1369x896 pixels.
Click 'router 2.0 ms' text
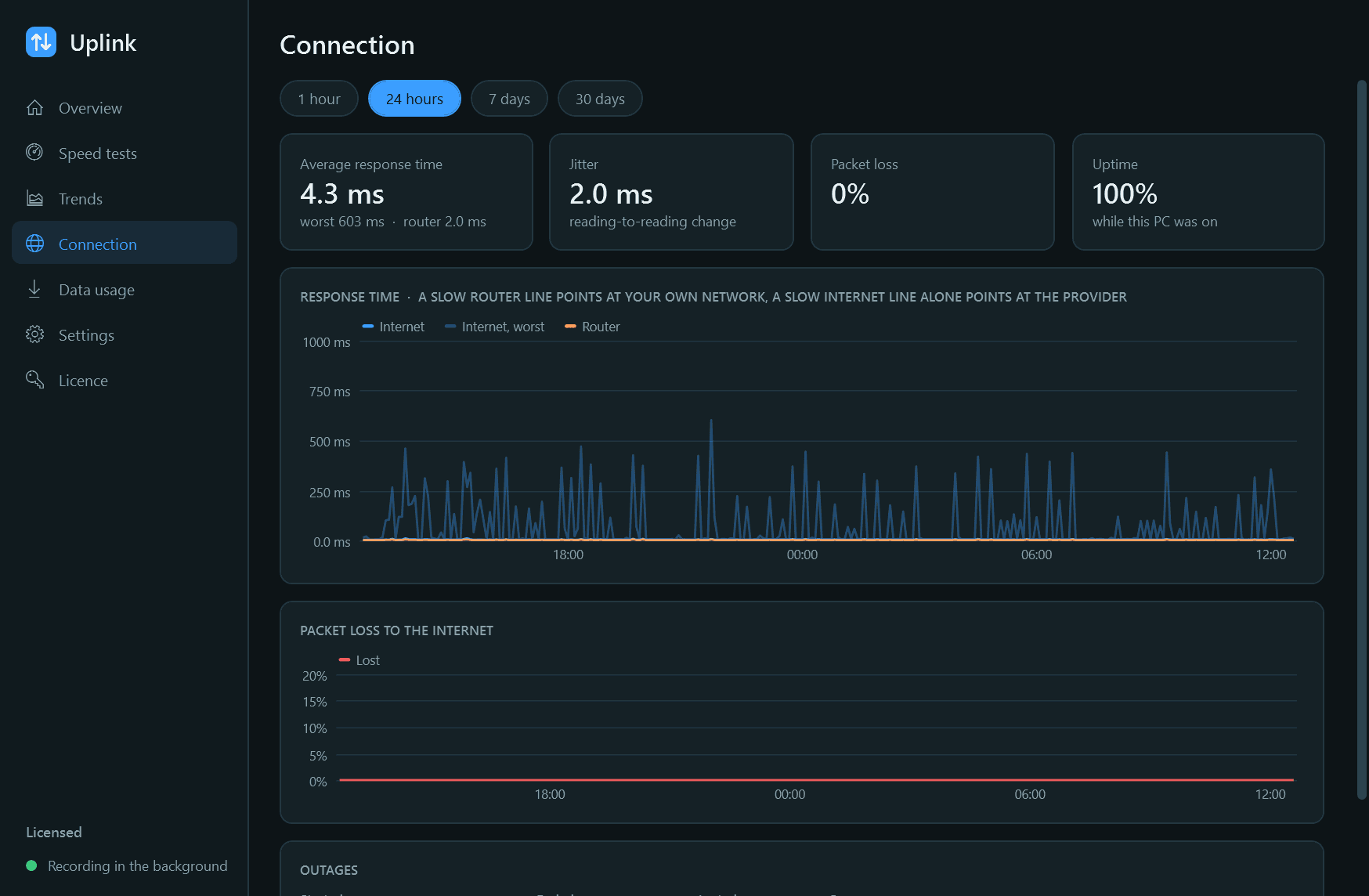[445, 222]
